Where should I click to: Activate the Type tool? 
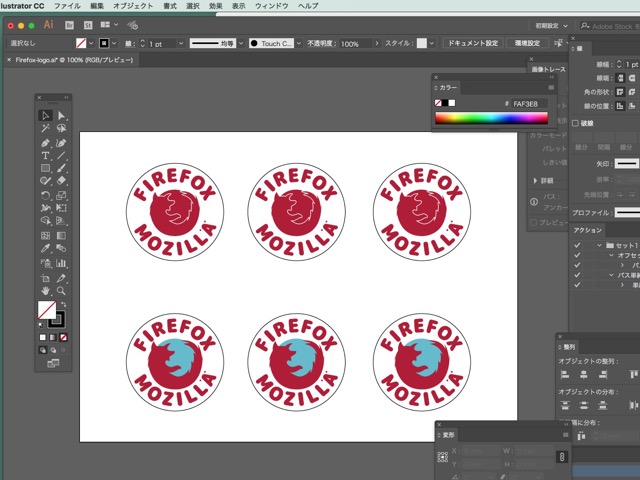point(45,156)
